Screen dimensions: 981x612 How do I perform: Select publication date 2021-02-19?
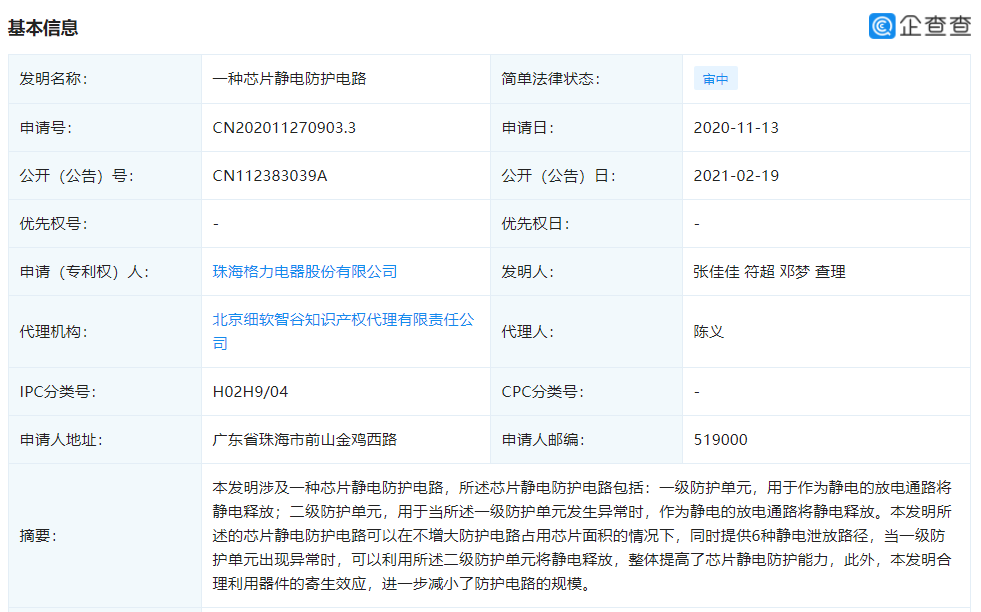coord(736,176)
